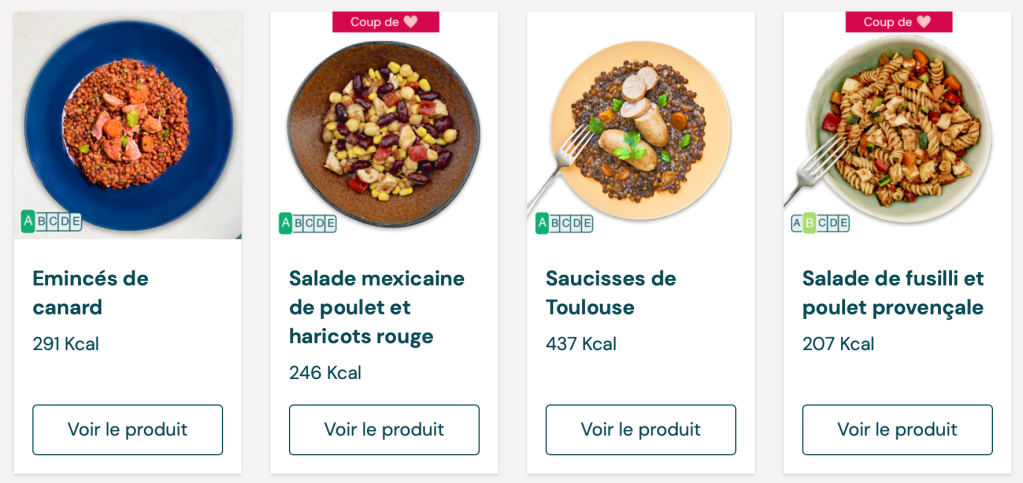Click the fusilli pasta salad photo

(x=898, y=125)
